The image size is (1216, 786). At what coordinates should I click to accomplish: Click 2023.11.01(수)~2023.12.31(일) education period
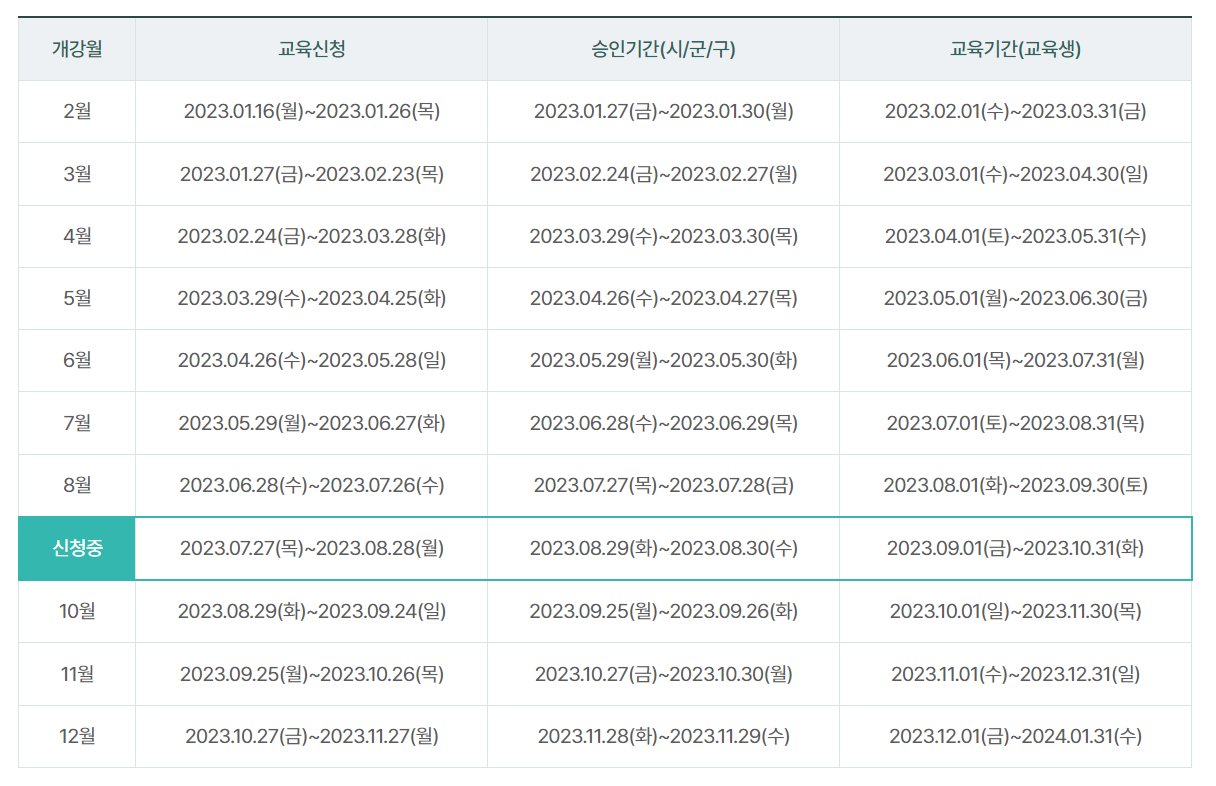1015,673
